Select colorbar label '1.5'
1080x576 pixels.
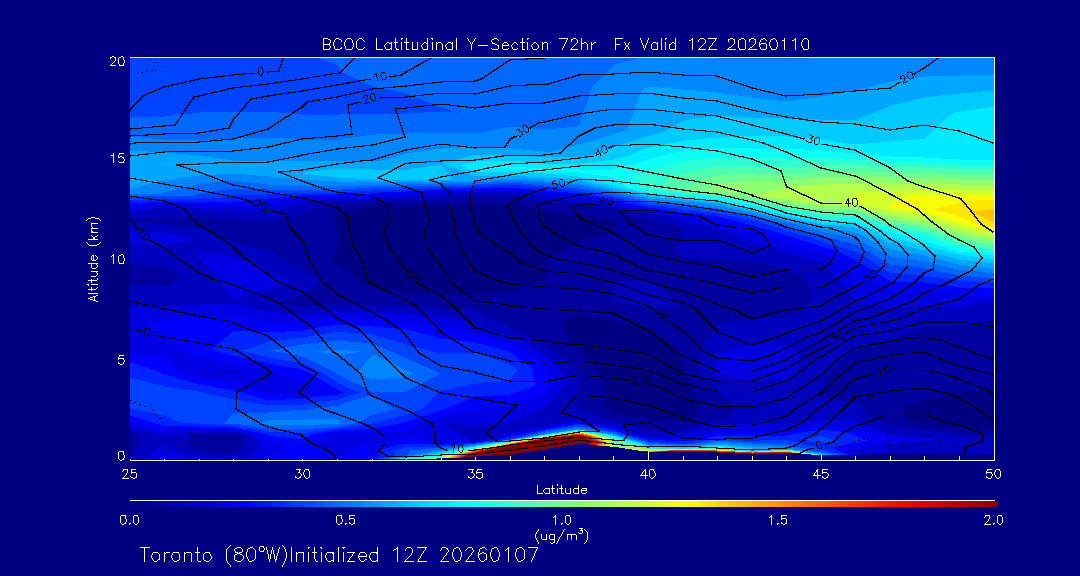pyautogui.click(x=778, y=520)
